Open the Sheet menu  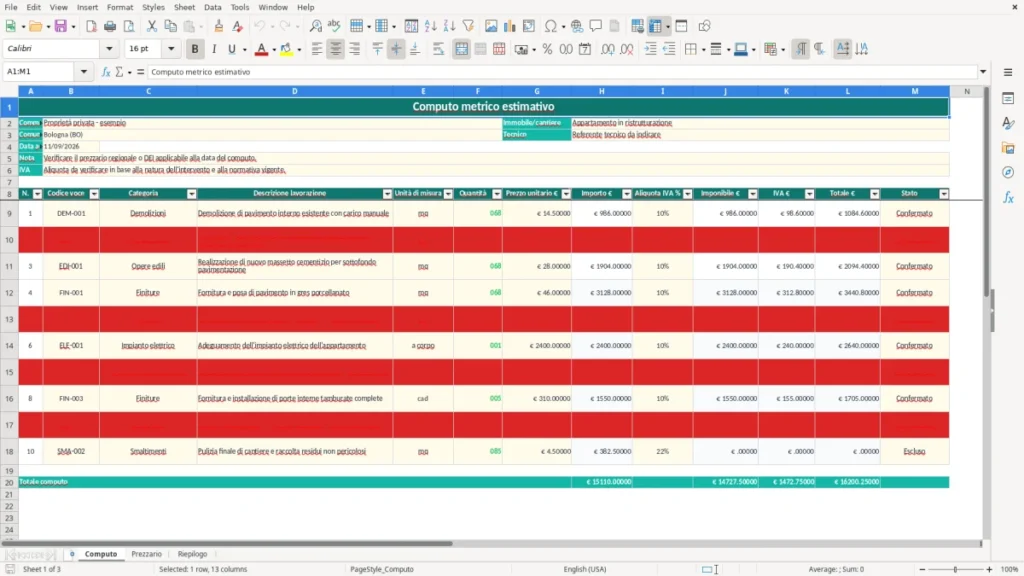pos(184,7)
